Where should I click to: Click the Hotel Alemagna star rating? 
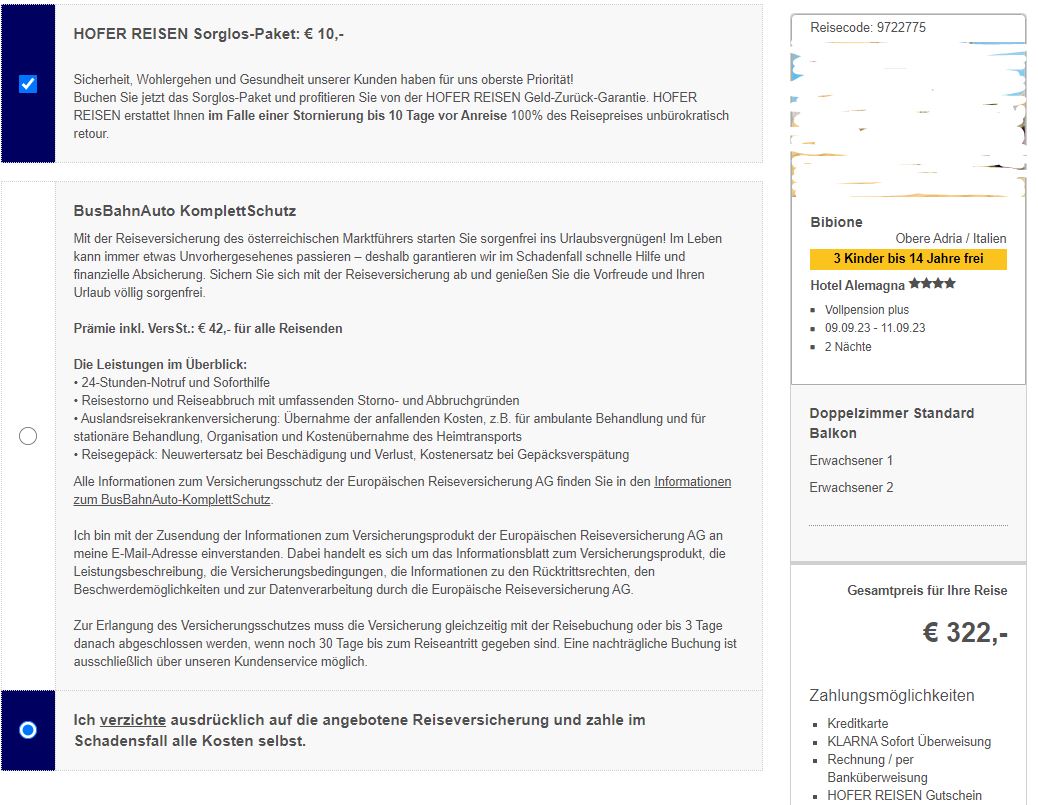[x=932, y=284]
